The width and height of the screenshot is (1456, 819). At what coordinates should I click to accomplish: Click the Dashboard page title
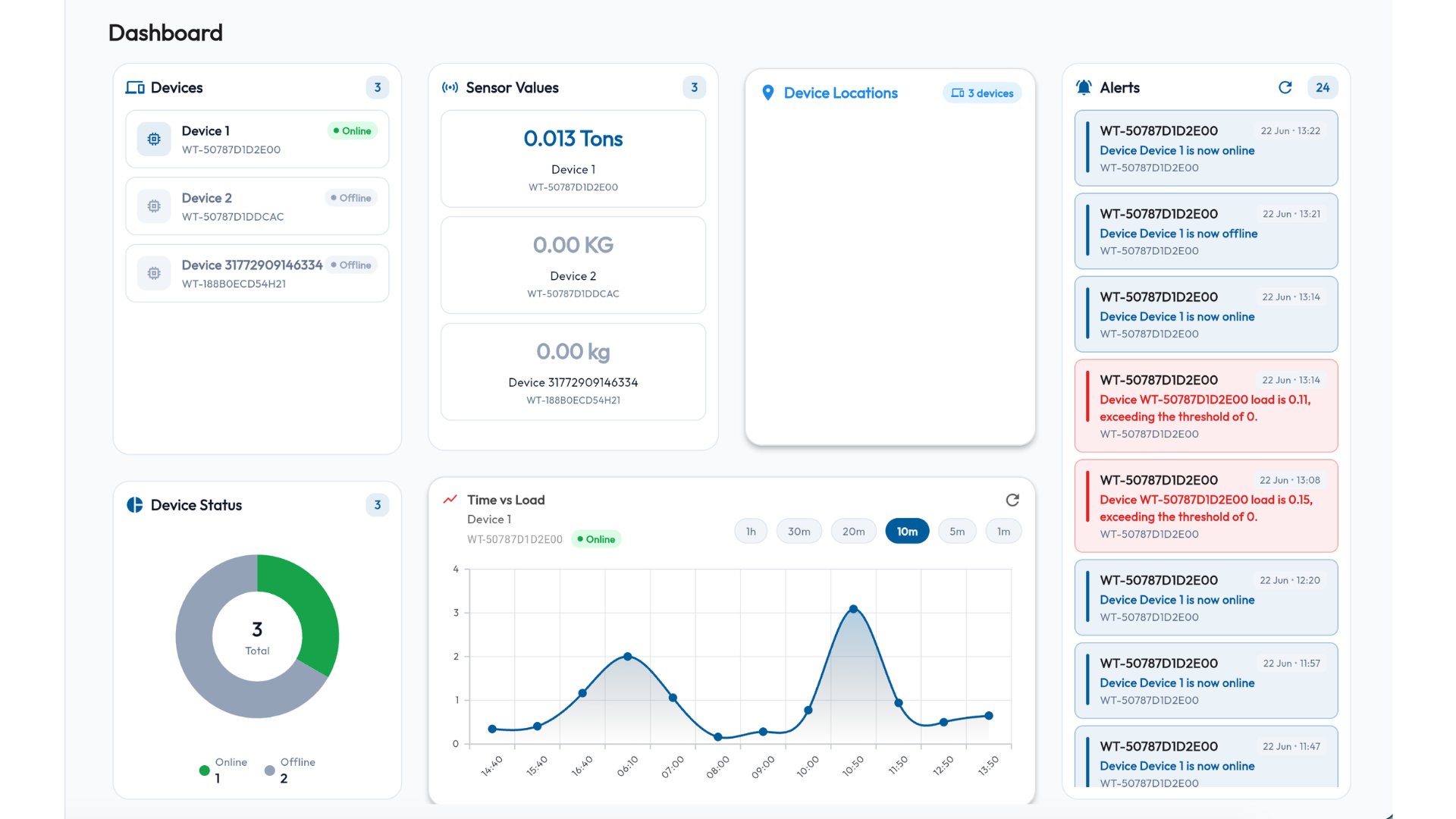point(165,33)
